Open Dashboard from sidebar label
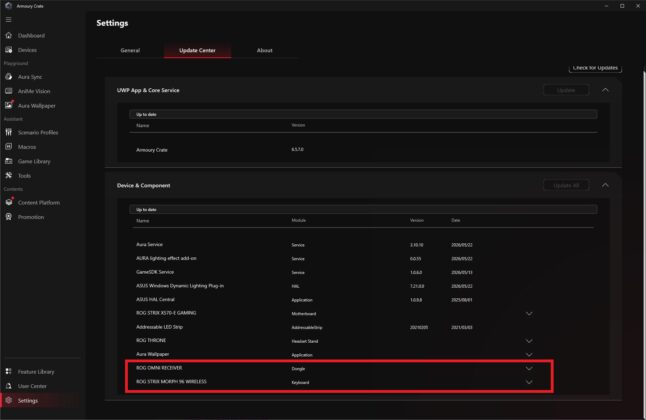This screenshot has width=646, height=420. pyautogui.click(x=31, y=35)
